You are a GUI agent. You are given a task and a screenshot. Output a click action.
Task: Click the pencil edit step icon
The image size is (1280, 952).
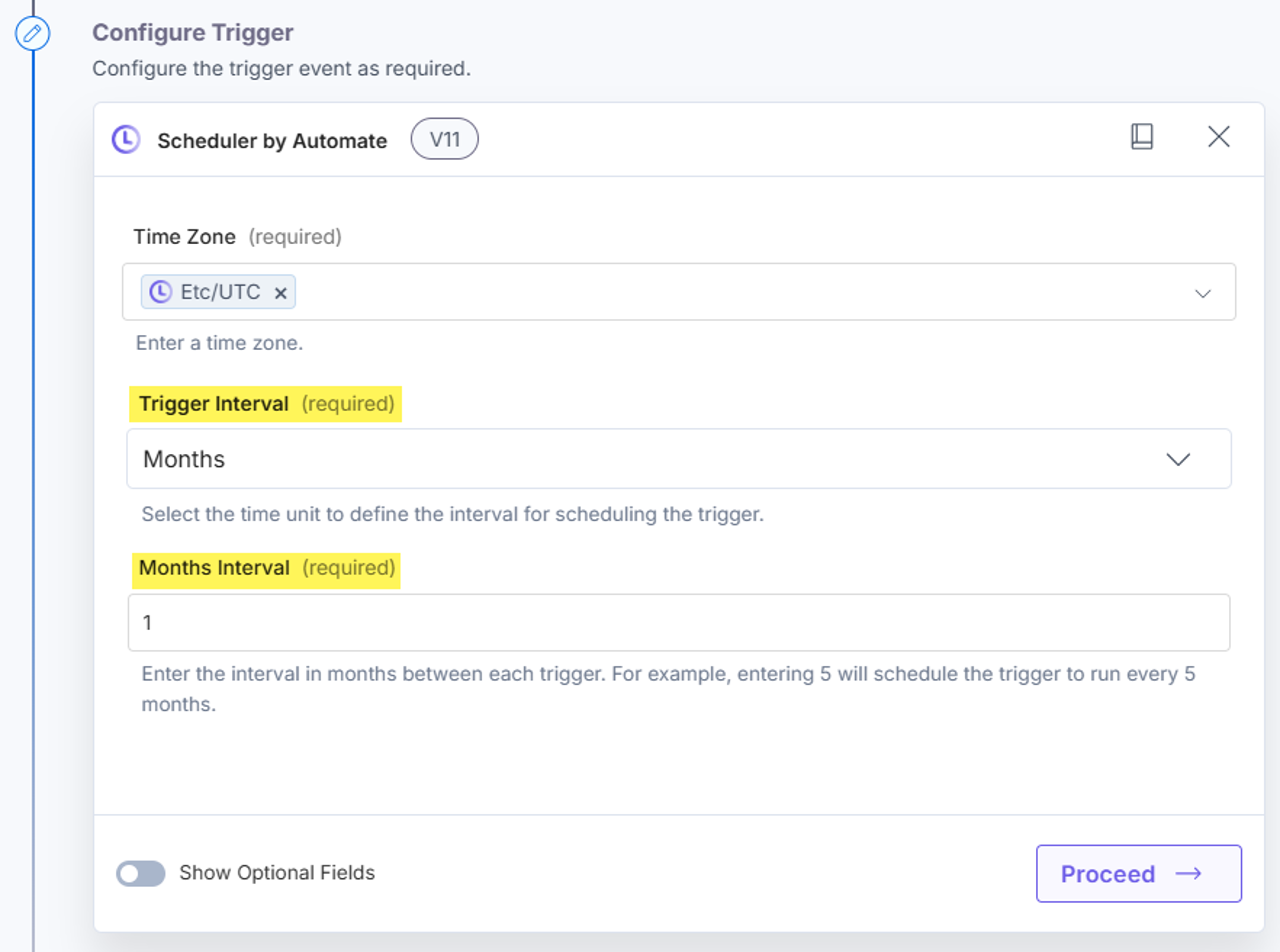(x=32, y=33)
